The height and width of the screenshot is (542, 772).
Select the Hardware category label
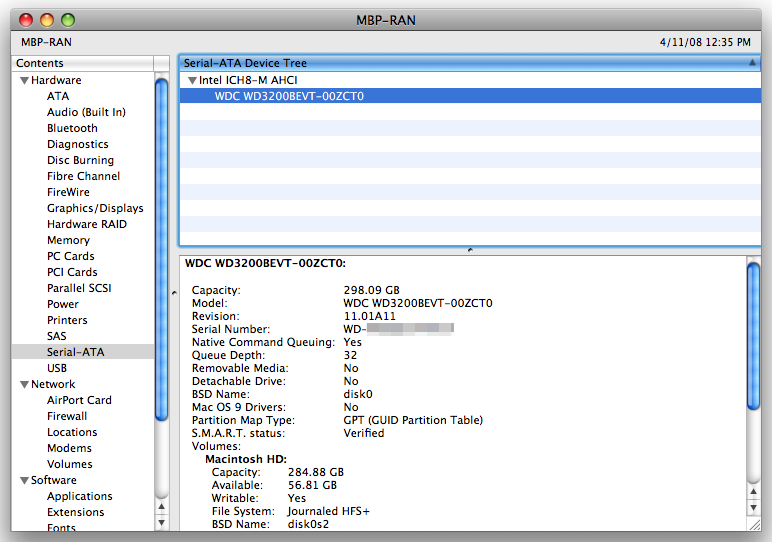click(56, 80)
